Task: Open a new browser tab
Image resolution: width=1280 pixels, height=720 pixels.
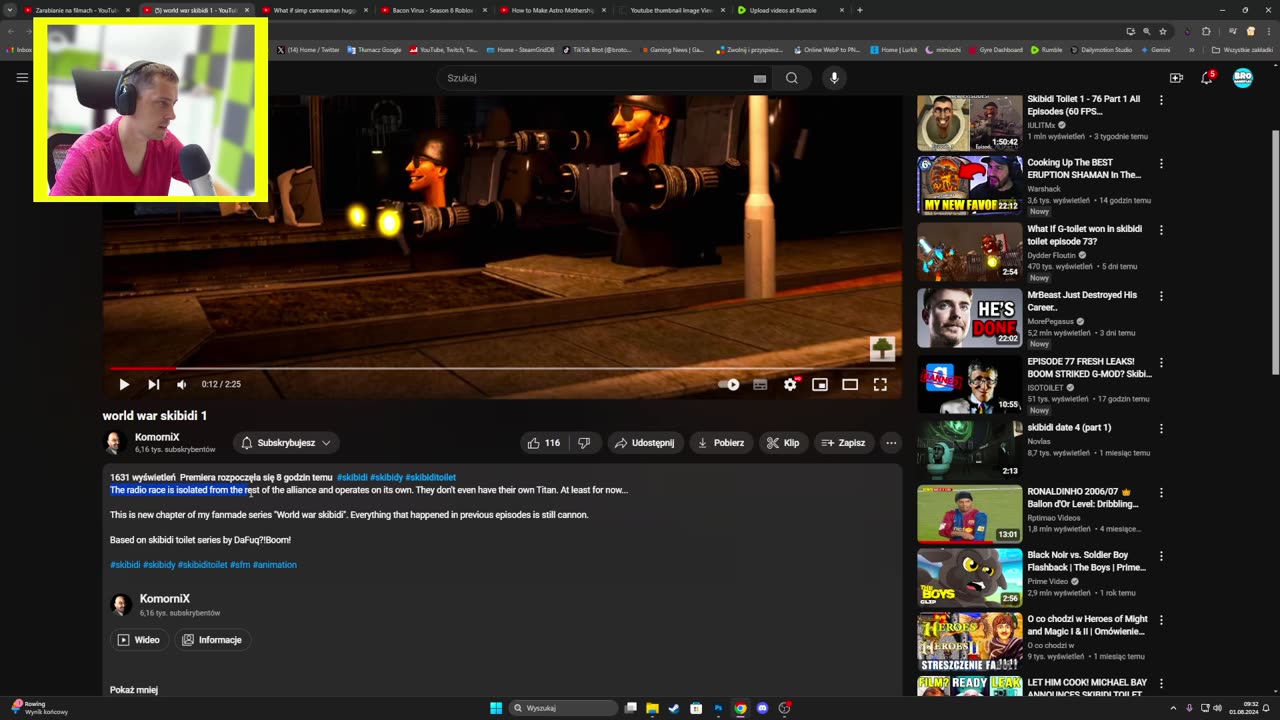Action: pos(860,10)
